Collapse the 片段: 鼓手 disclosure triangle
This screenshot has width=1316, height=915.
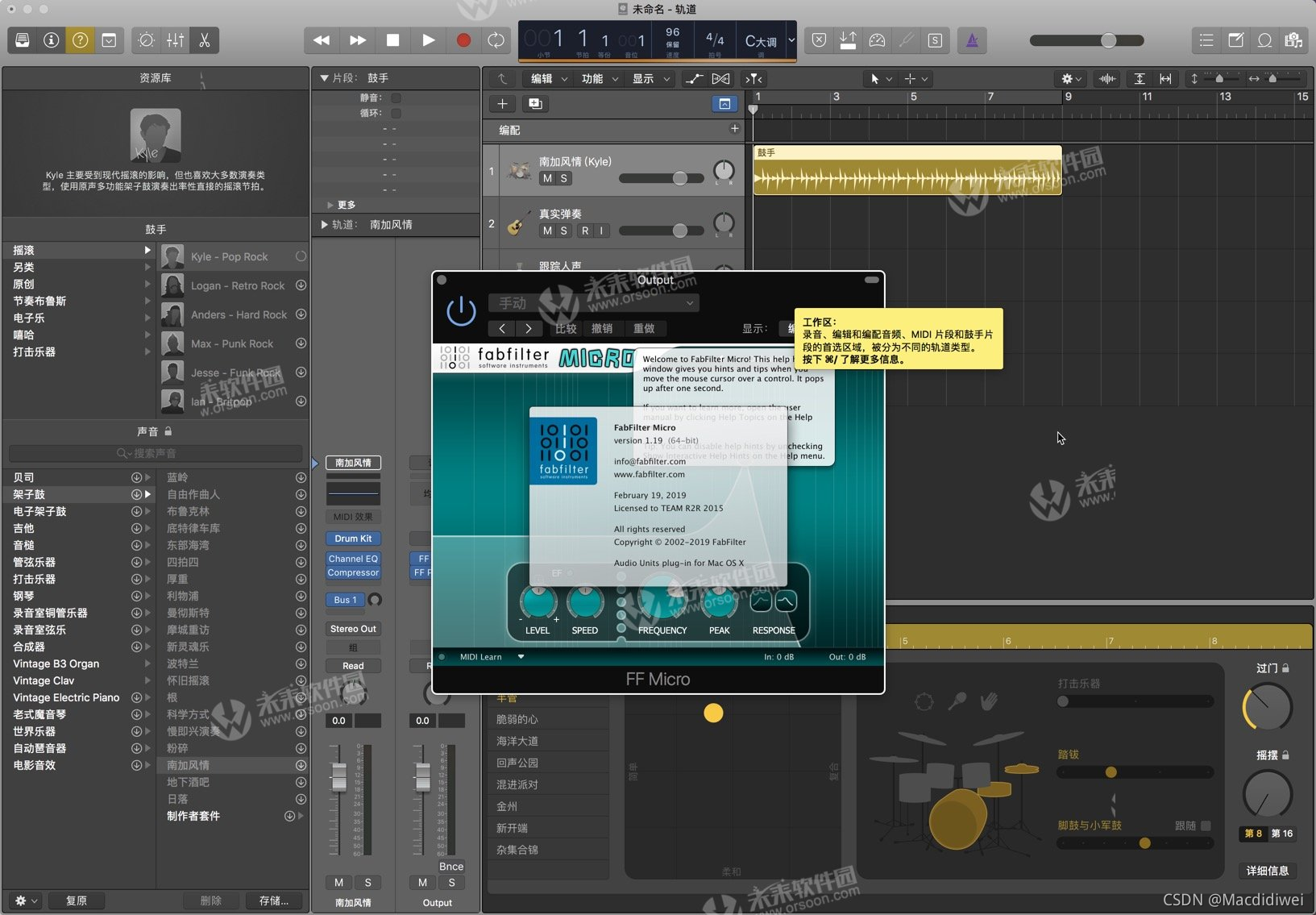click(325, 78)
